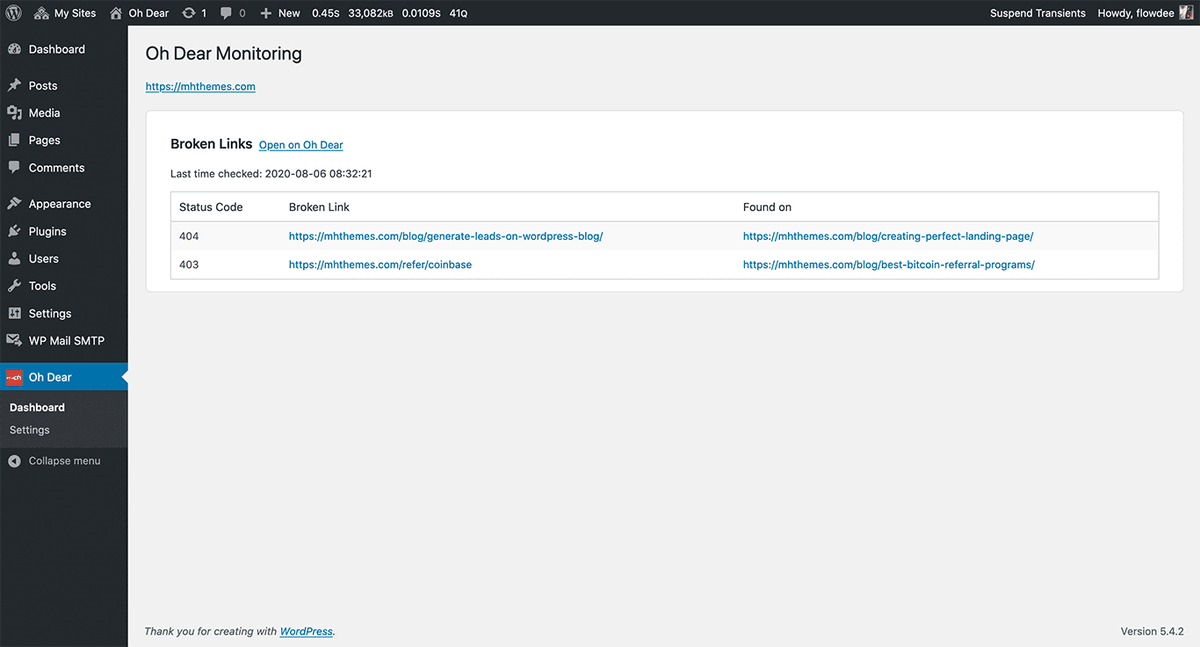This screenshot has height=647, width=1200.
Task: Click the 404 status code cell
Action: coord(189,237)
